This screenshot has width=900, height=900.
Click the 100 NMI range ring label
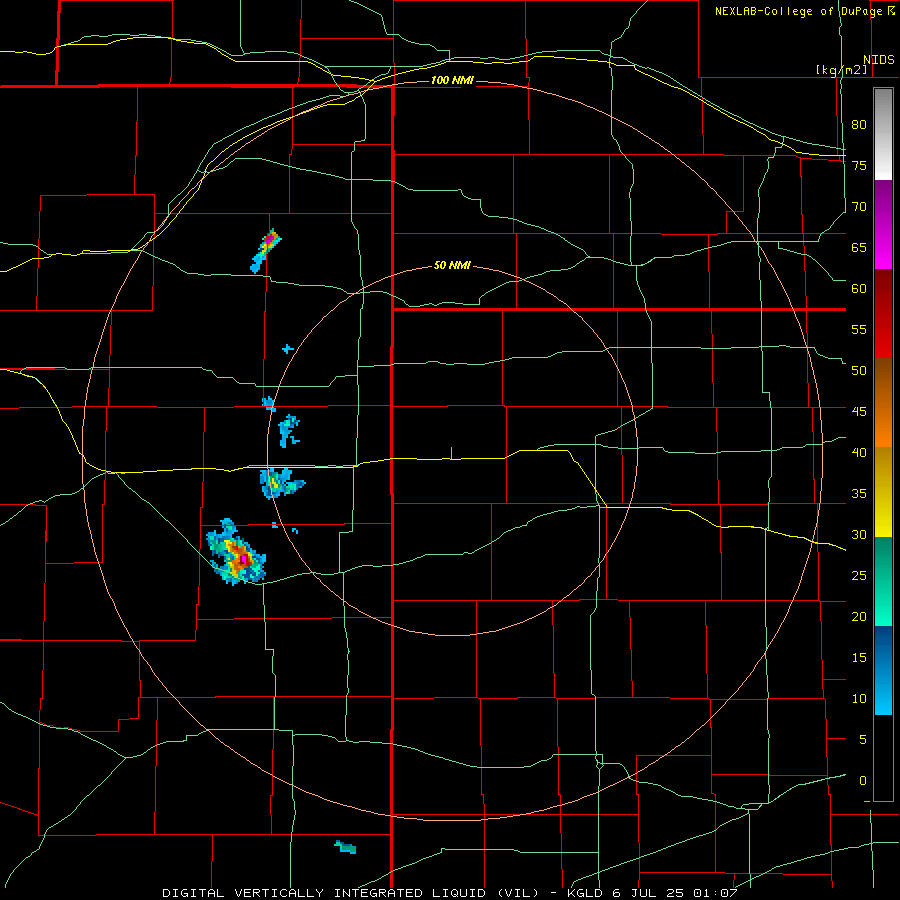452,80
